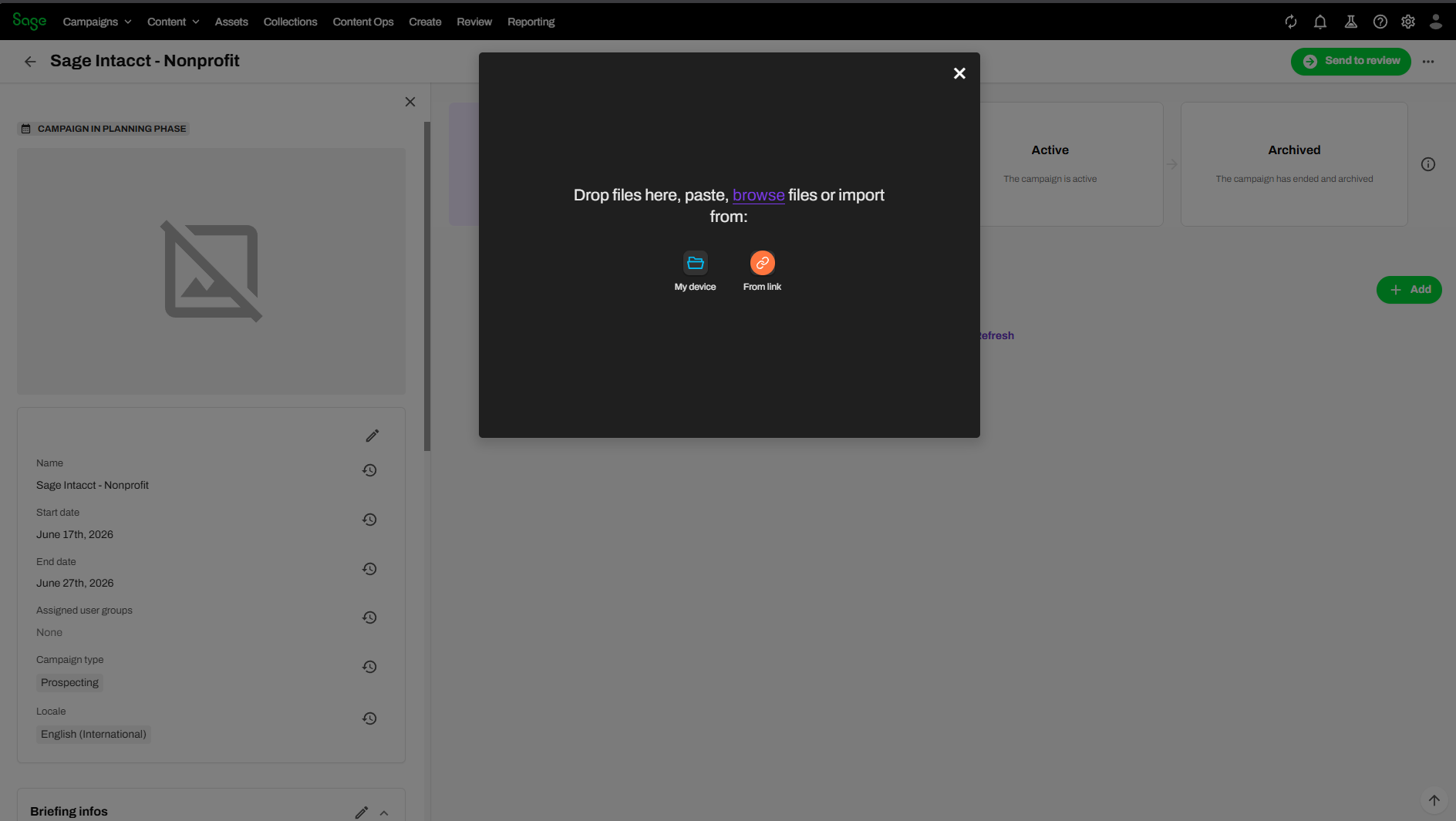Select the Archived campaign phase card
Image resolution: width=1456 pixels, height=821 pixels.
tap(1294, 164)
